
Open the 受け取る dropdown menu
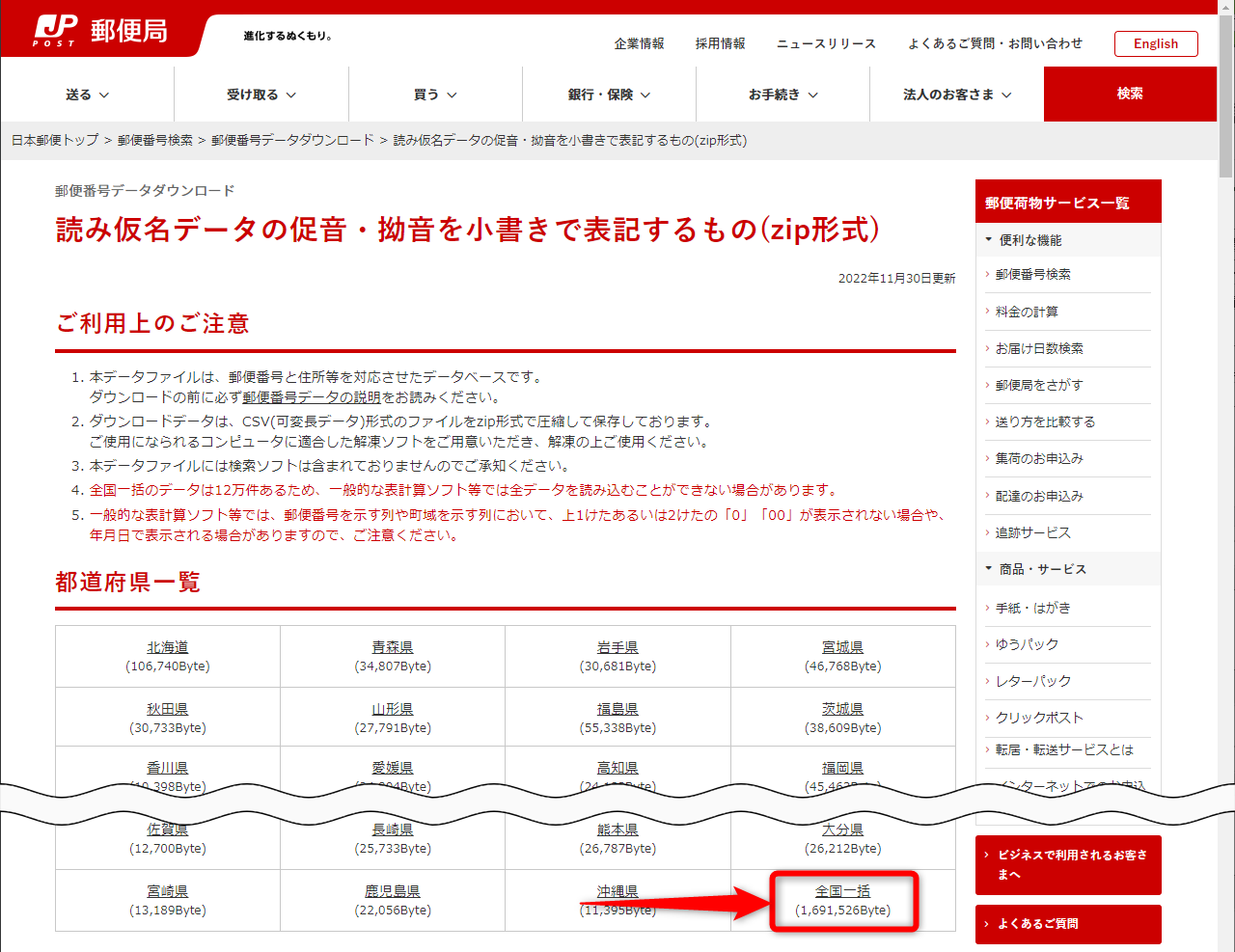point(261,94)
